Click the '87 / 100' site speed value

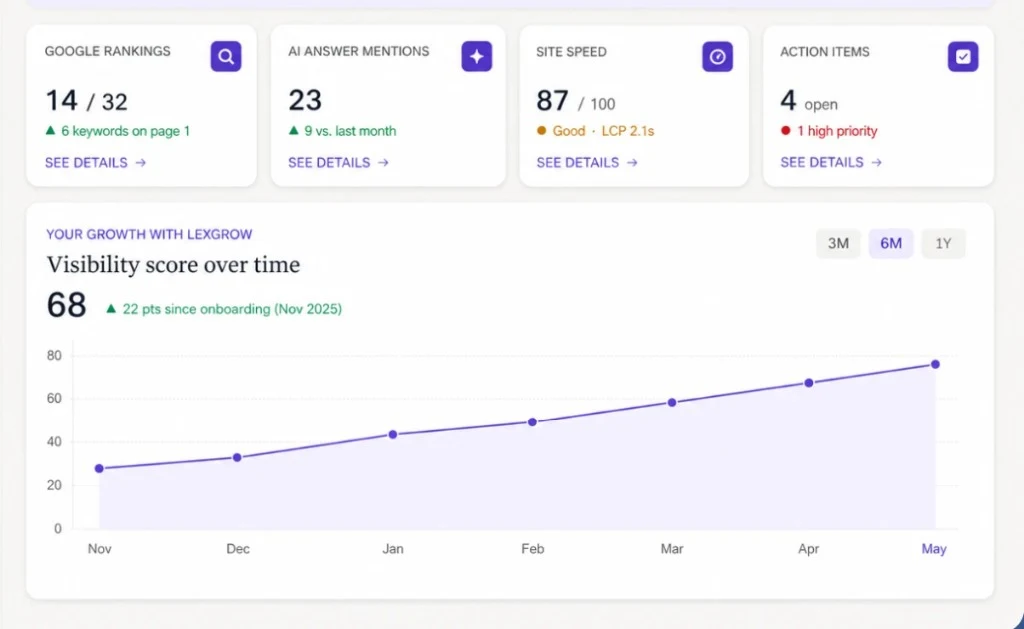[x=575, y=101]
